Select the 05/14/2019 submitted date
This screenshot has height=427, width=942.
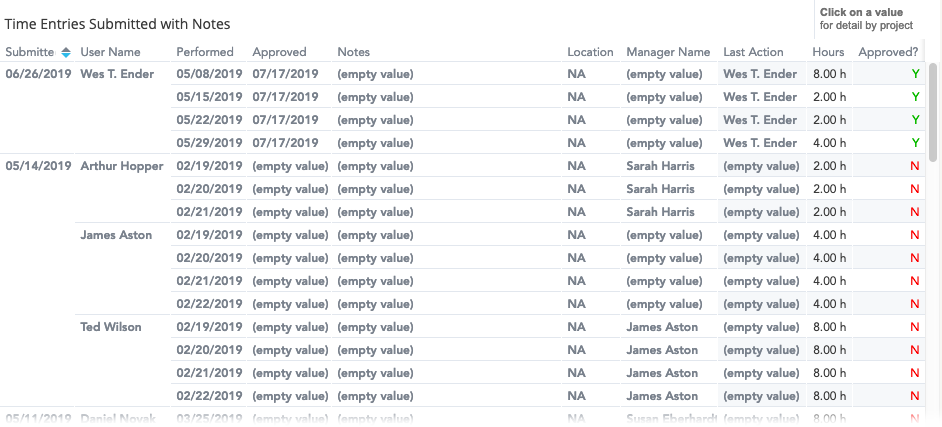[x=38, y=166]
